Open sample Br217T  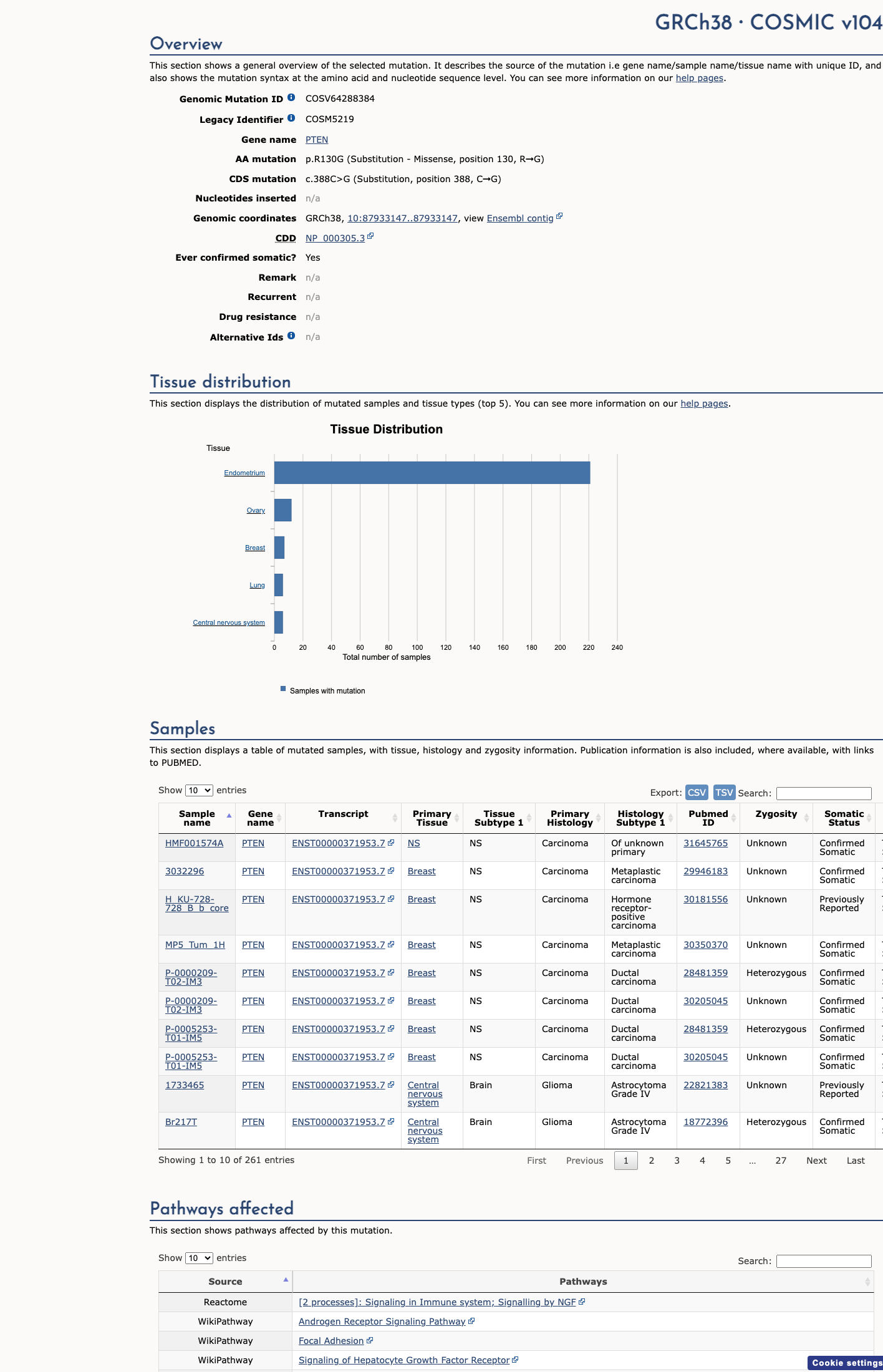coord(181,1122)
